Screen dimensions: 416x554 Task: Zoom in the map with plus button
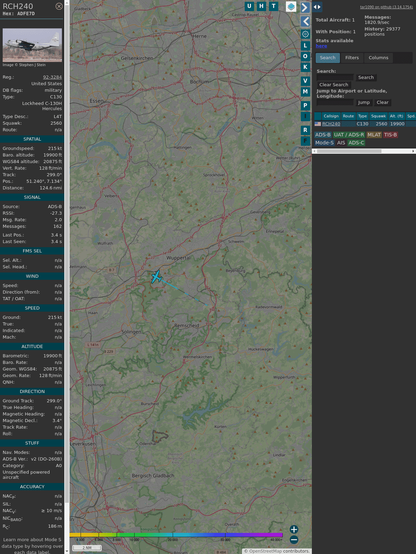click(x=294, y=529)
